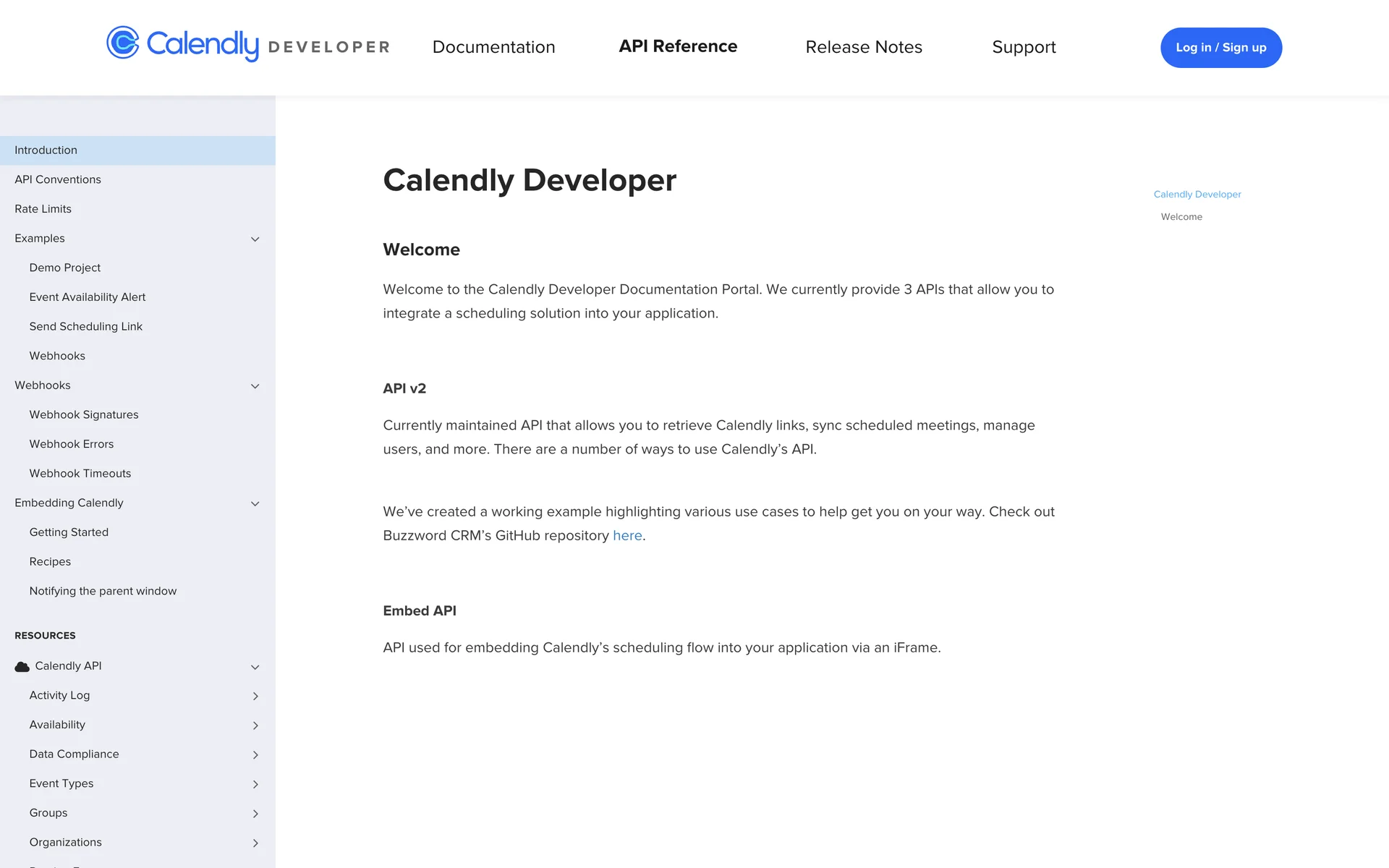
Task: Expand the Activity Log arrow
Action: (x=255, y=696)
